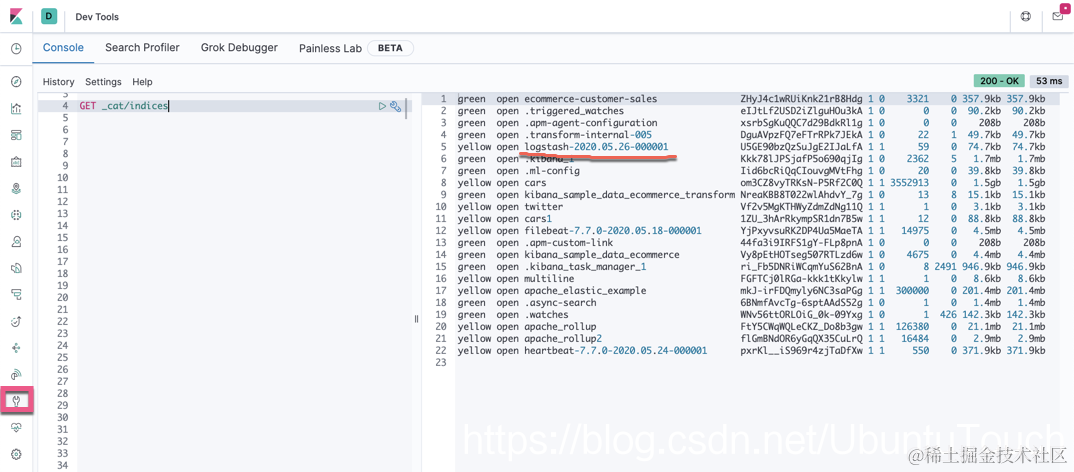
Task: Open SIEM via the four-dots icon
Action: pyautogui.click(x=16, y=347)
